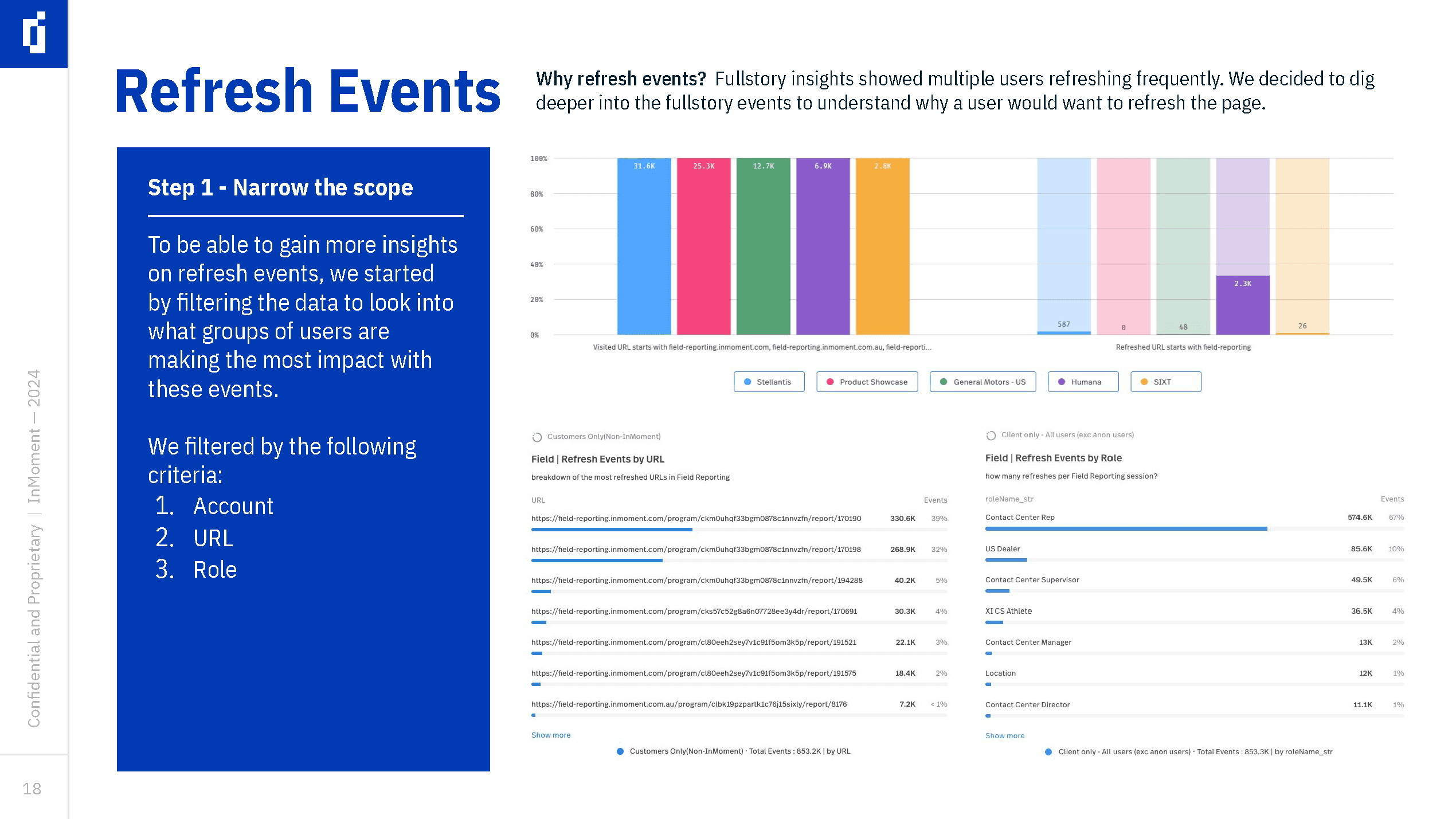Click the Role criteria list item

pos(215,570)
